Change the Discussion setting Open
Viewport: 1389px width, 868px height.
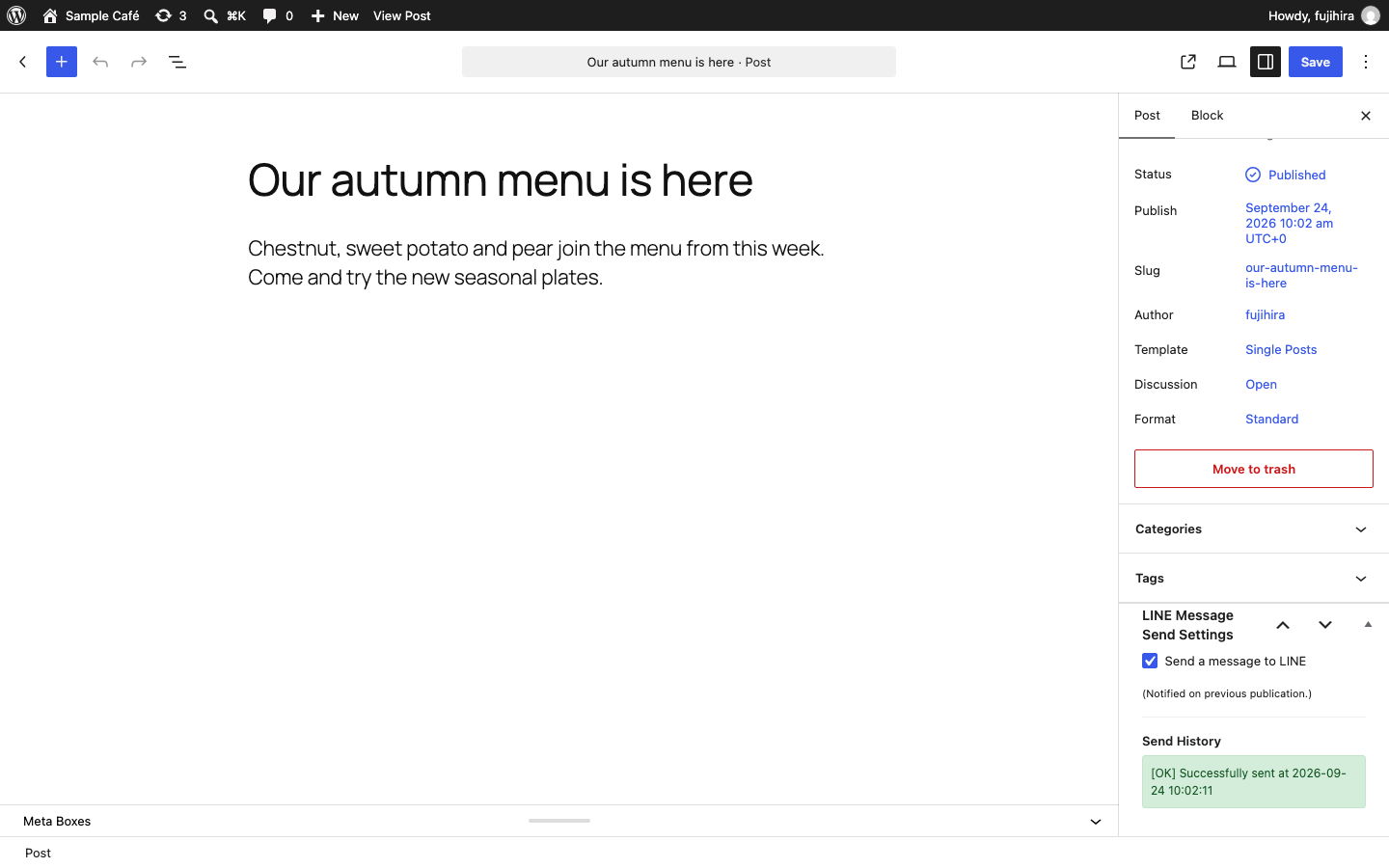coord(1261,385)
